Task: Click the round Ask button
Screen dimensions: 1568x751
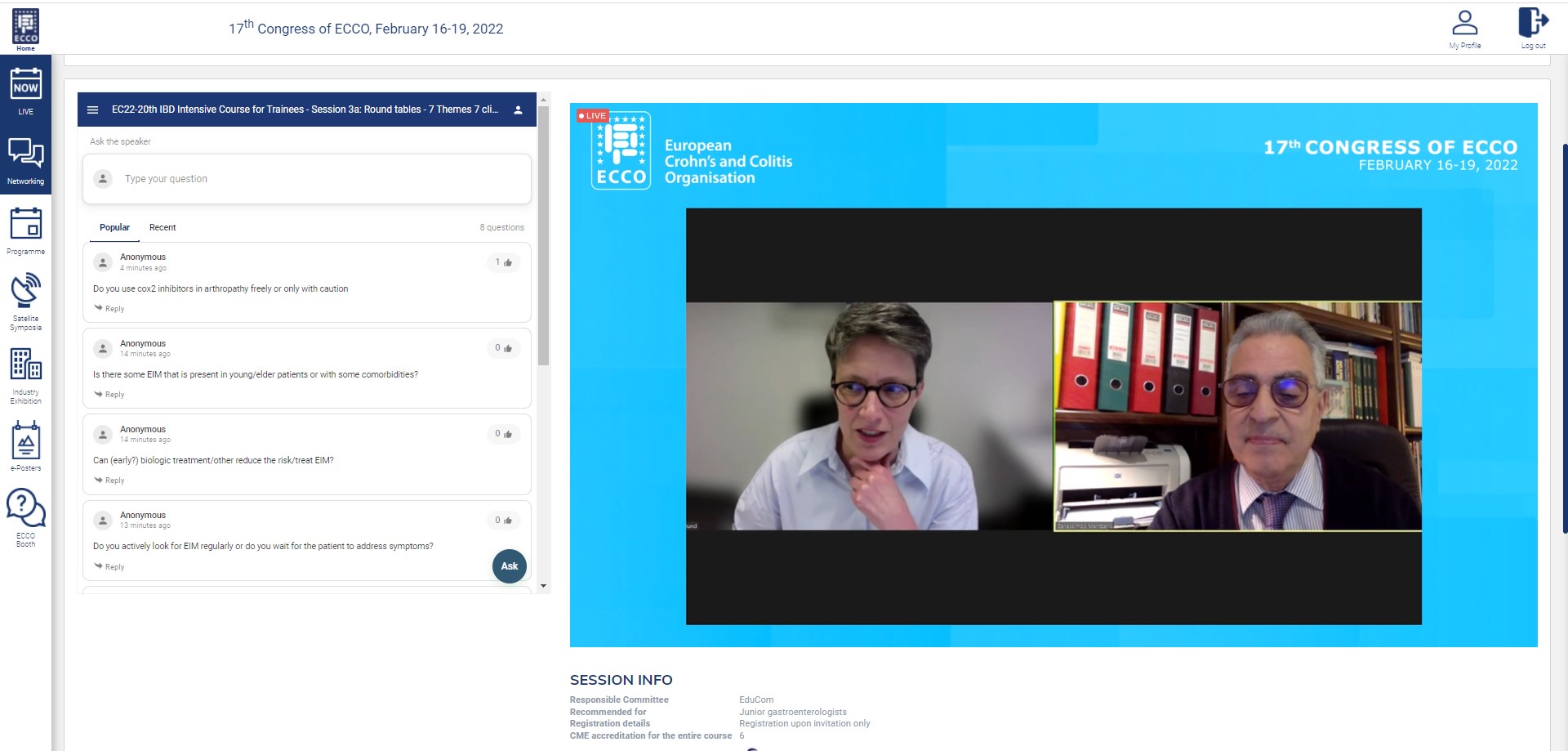Action: (510, 565)
